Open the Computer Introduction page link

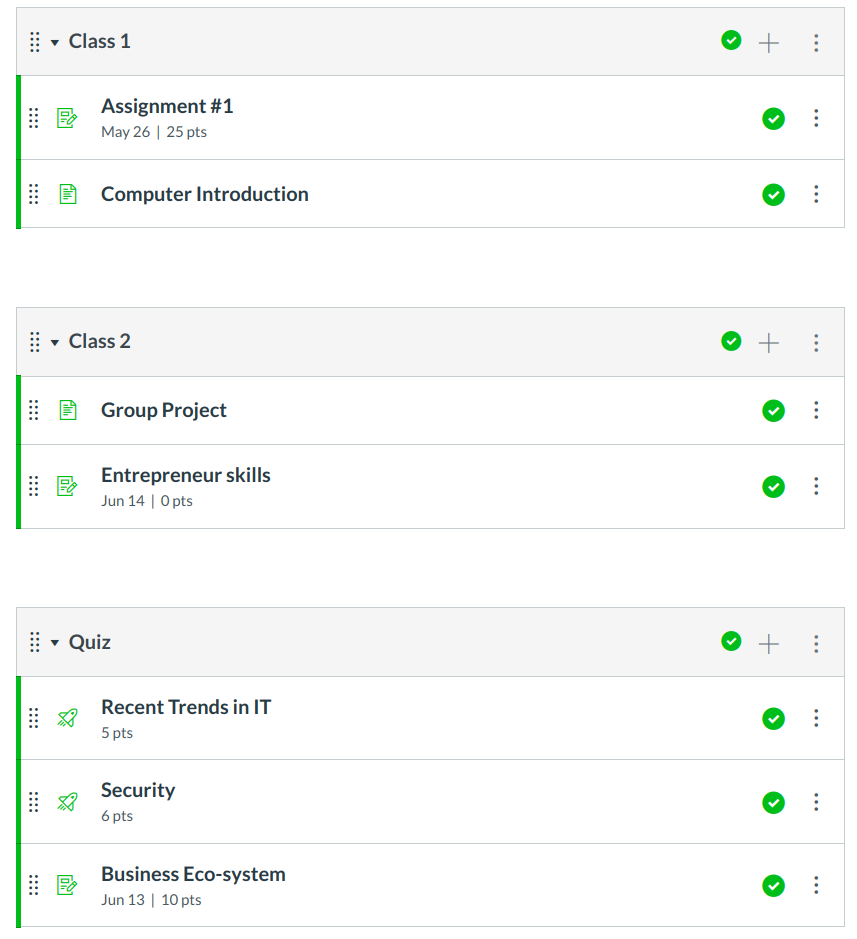(x=204, y=194)
